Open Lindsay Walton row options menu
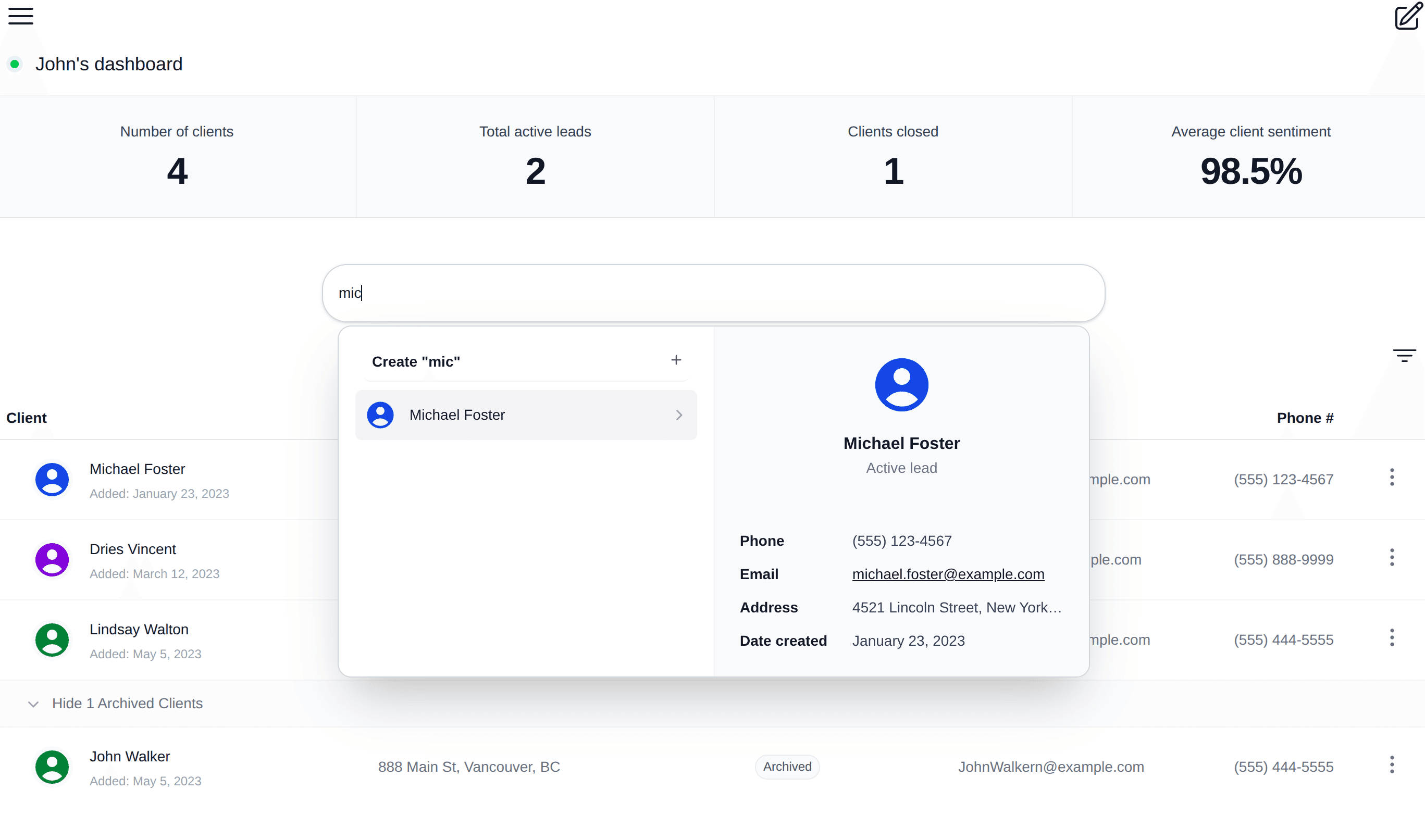This screenshot has width=1425, height=840. pos(1392,638)
